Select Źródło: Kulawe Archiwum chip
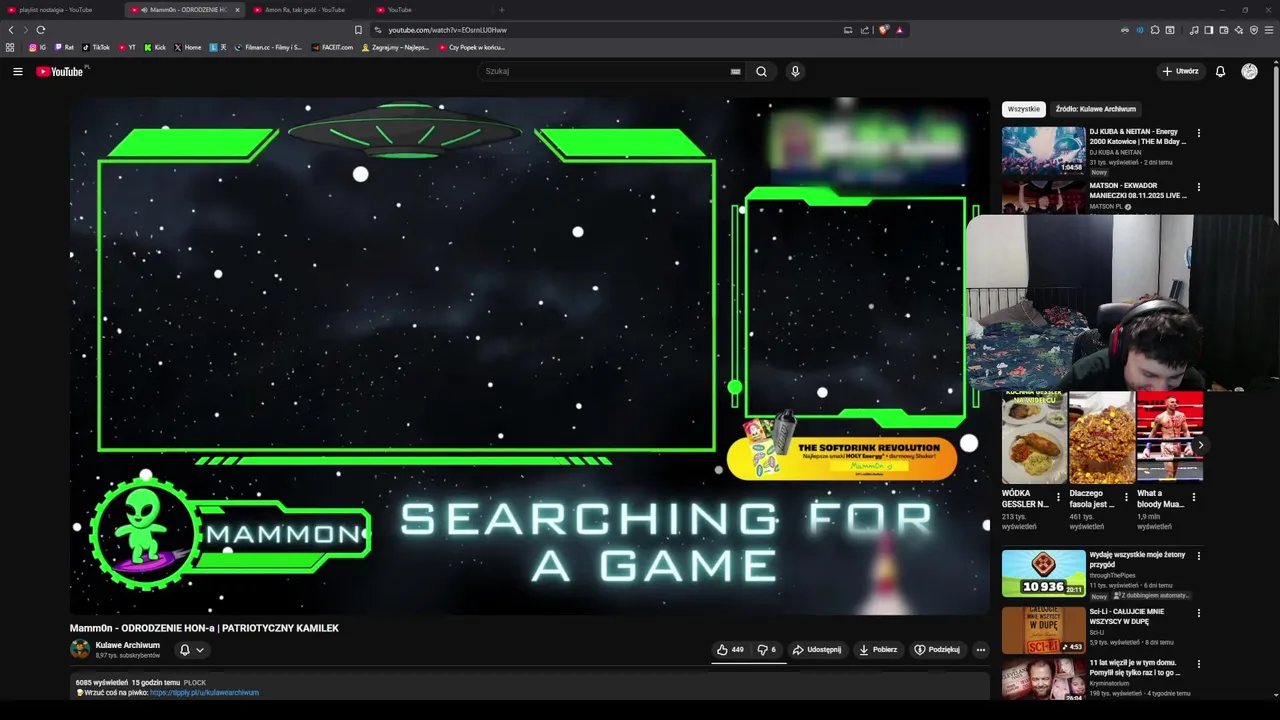 tap(1096, 109)
